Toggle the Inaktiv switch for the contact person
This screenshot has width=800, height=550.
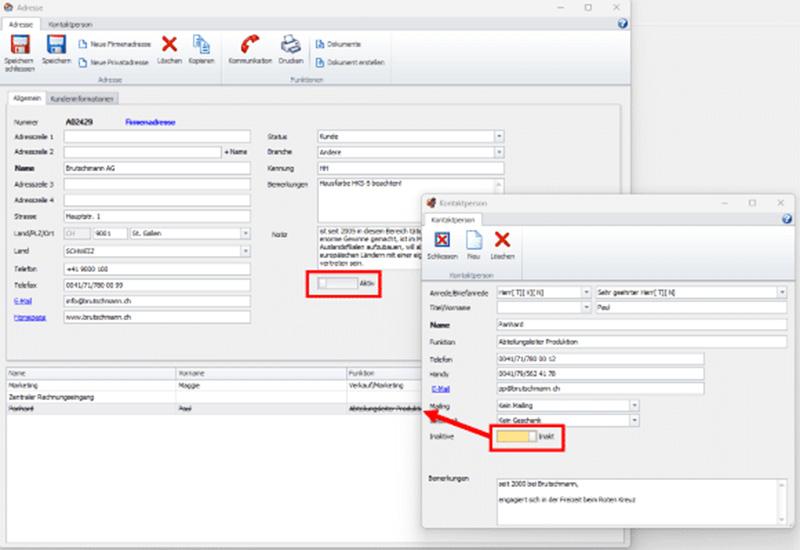pyautogui.click(x=515, y=437)
